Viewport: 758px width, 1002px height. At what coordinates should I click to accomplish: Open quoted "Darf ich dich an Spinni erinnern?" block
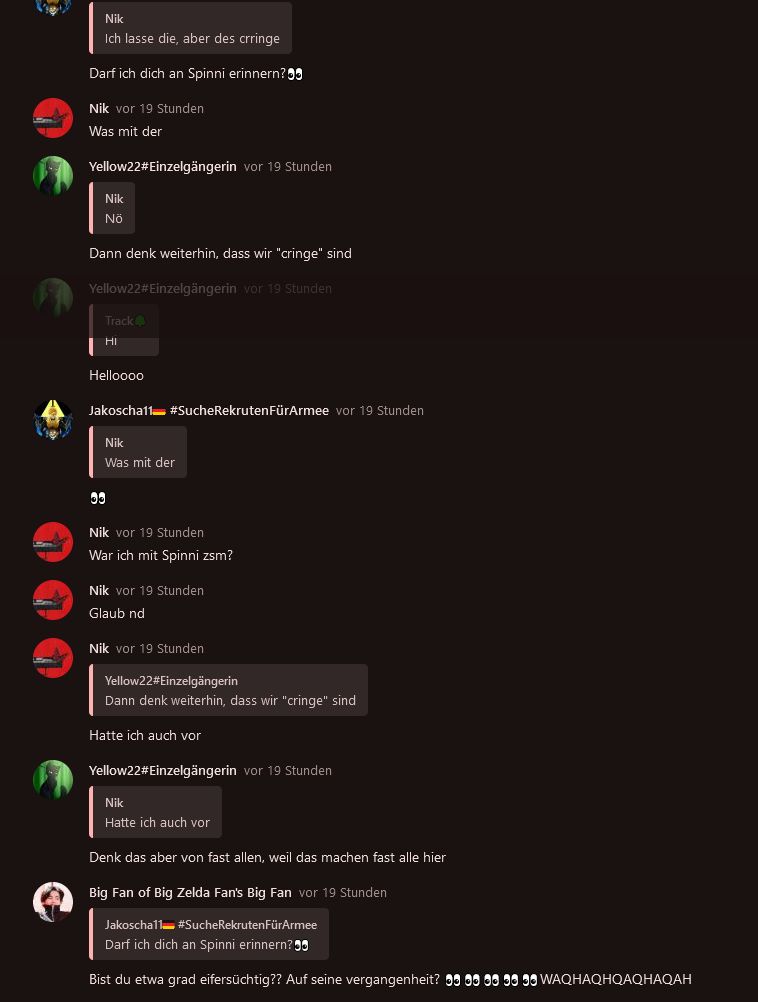209,934
